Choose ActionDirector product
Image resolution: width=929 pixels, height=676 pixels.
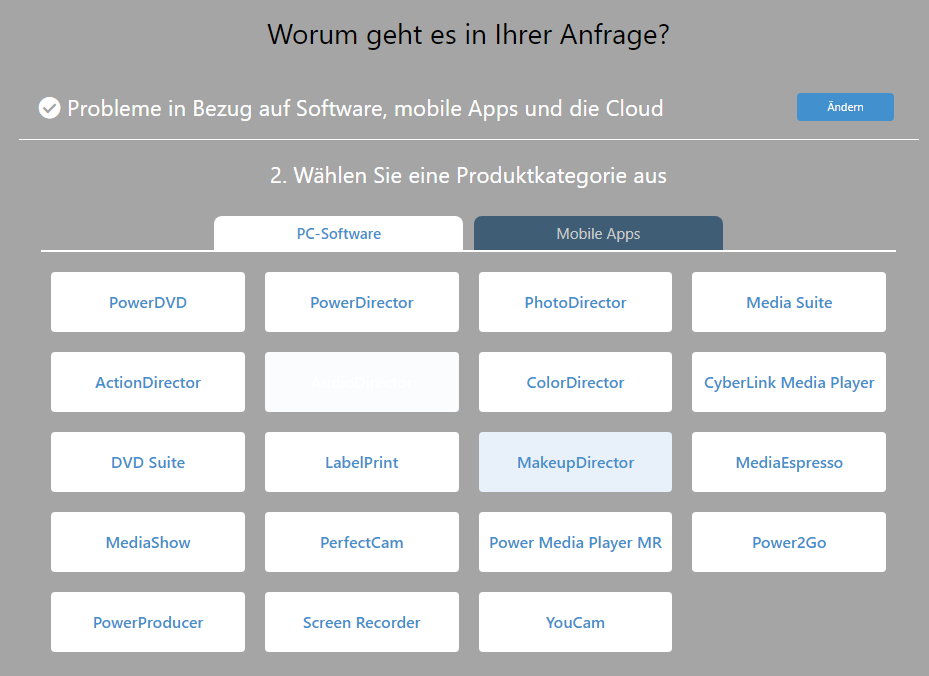click(148, 382)
